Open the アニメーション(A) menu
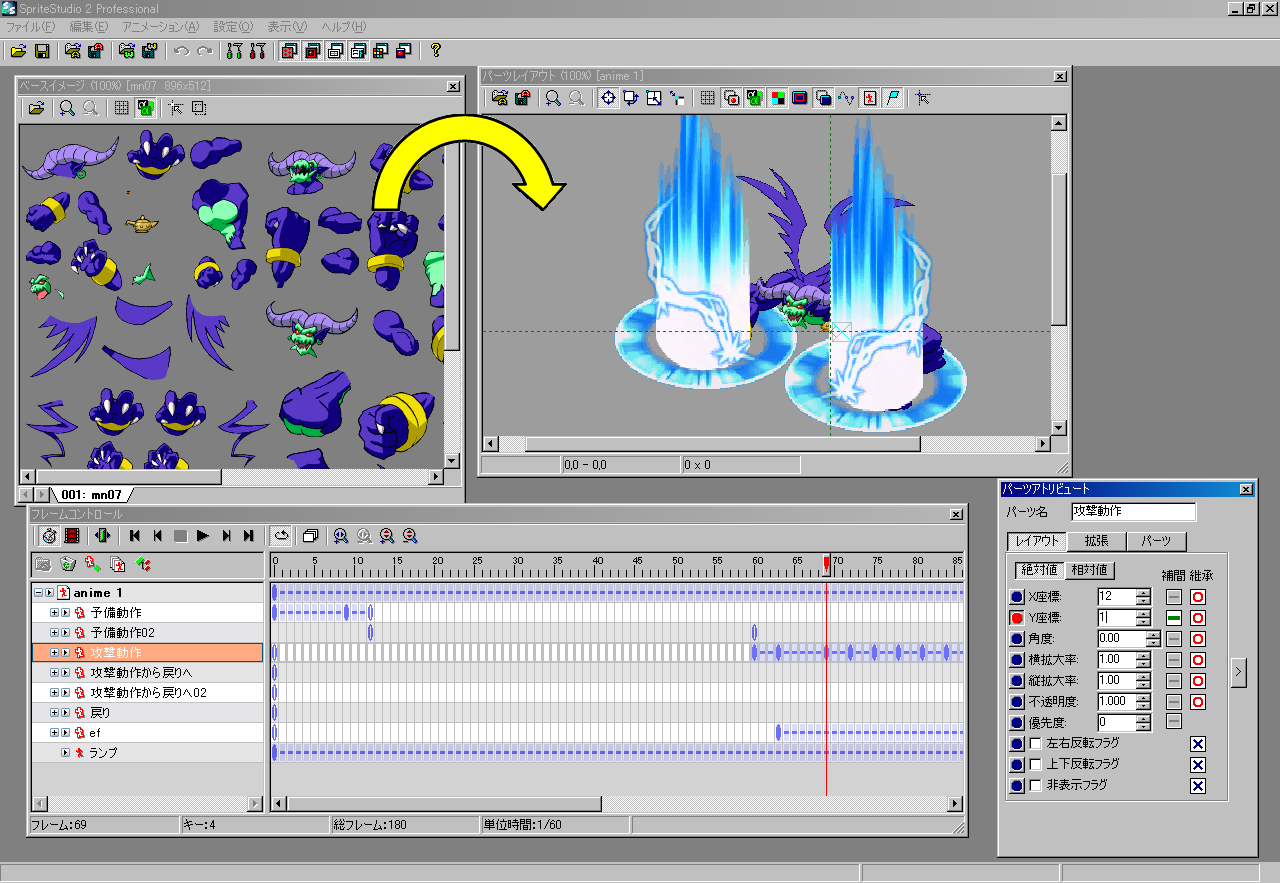This screenshot has height=883, width=1280. (160, 26)
